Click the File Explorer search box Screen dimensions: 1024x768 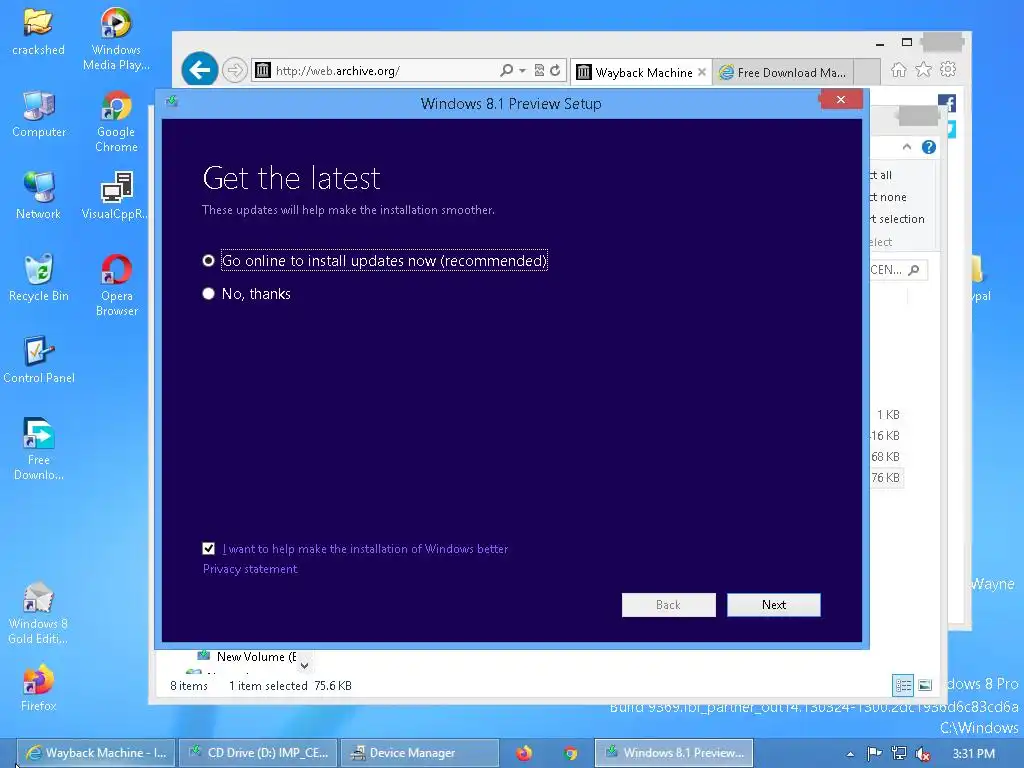click(x=898, y=270)
